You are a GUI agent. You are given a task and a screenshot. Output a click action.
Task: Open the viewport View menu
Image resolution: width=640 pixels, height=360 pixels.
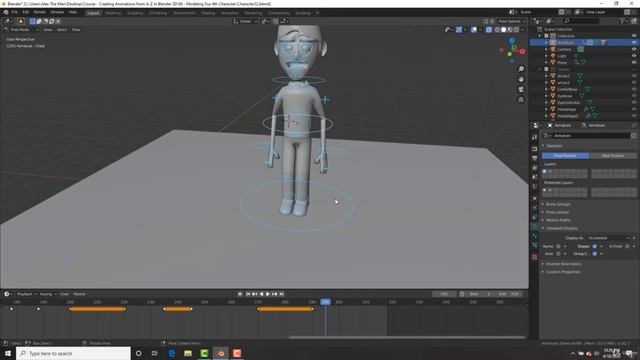pos(47,30)
